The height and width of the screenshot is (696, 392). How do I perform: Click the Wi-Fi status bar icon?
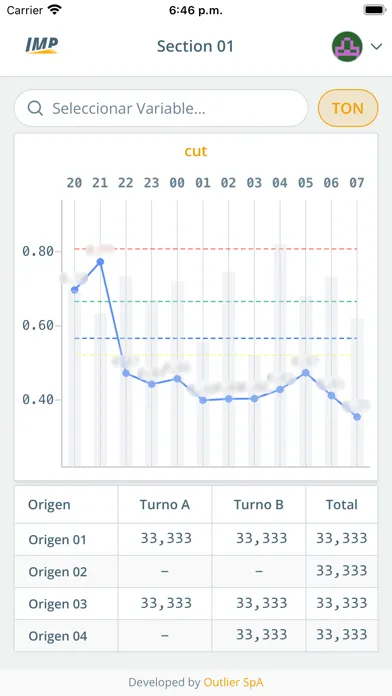click(55, 10)
